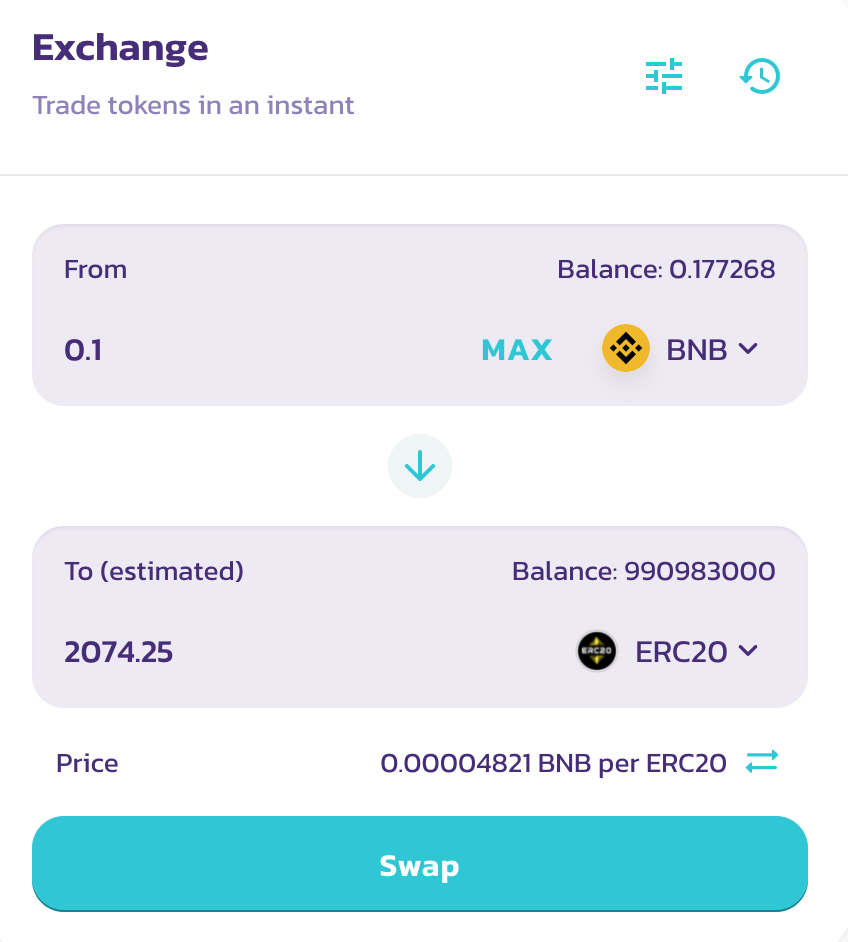Invert the price with the swap-arrows icon
The height and width of the screenshot is (942, 848).
pyautogui.click(x=762, y=762)
